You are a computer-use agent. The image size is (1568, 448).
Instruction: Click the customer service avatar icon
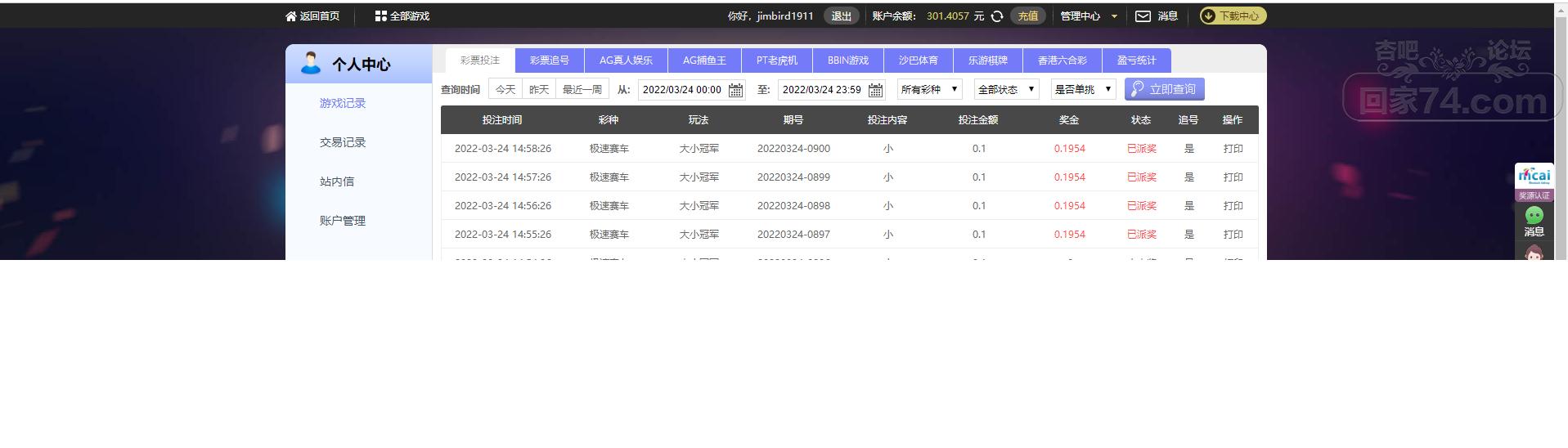pos(1534,253)
